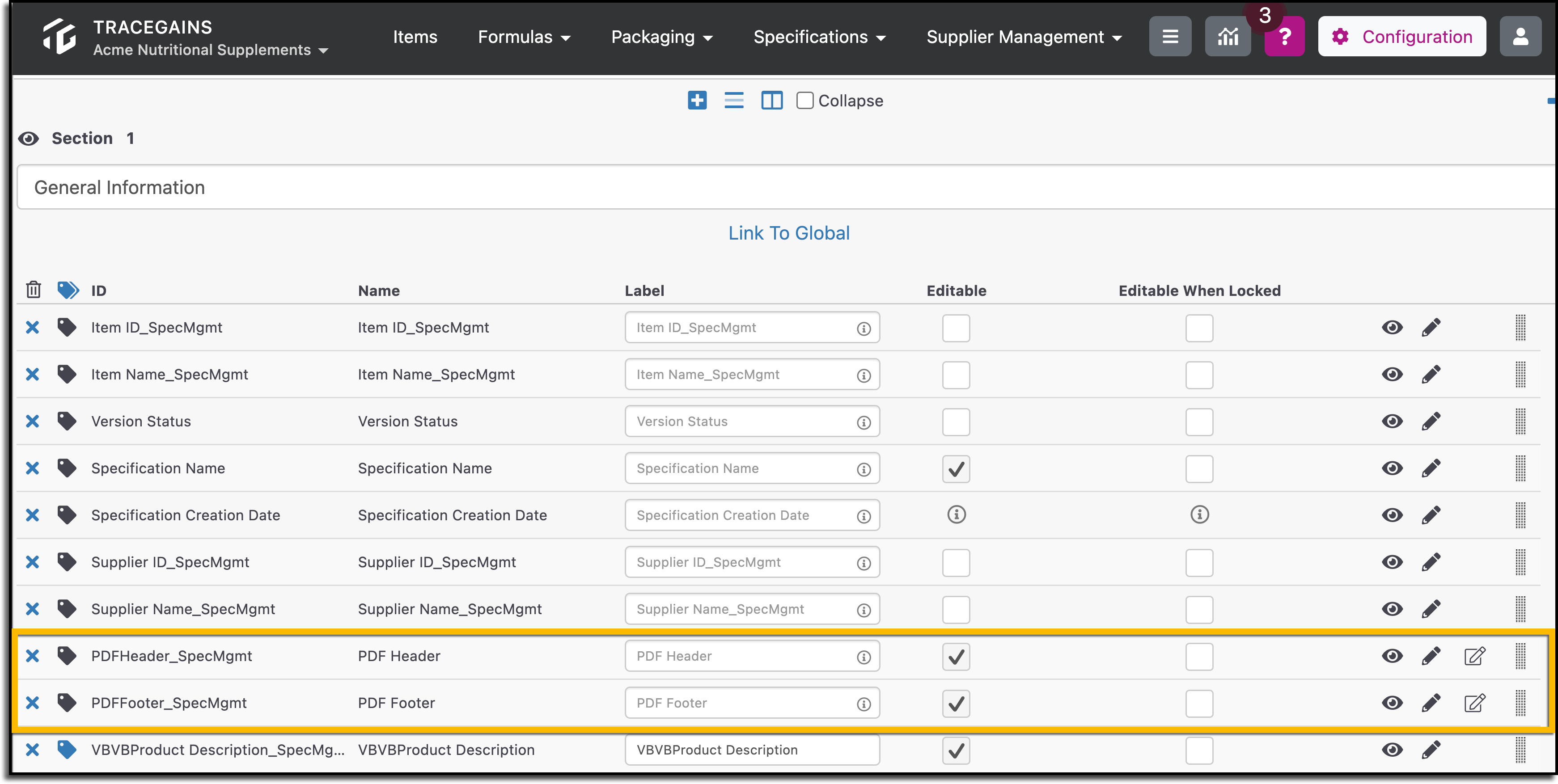Open the Acme Nutritional Supplements company dropdown
1558x784 pixels.
click(x=211, y=50)
